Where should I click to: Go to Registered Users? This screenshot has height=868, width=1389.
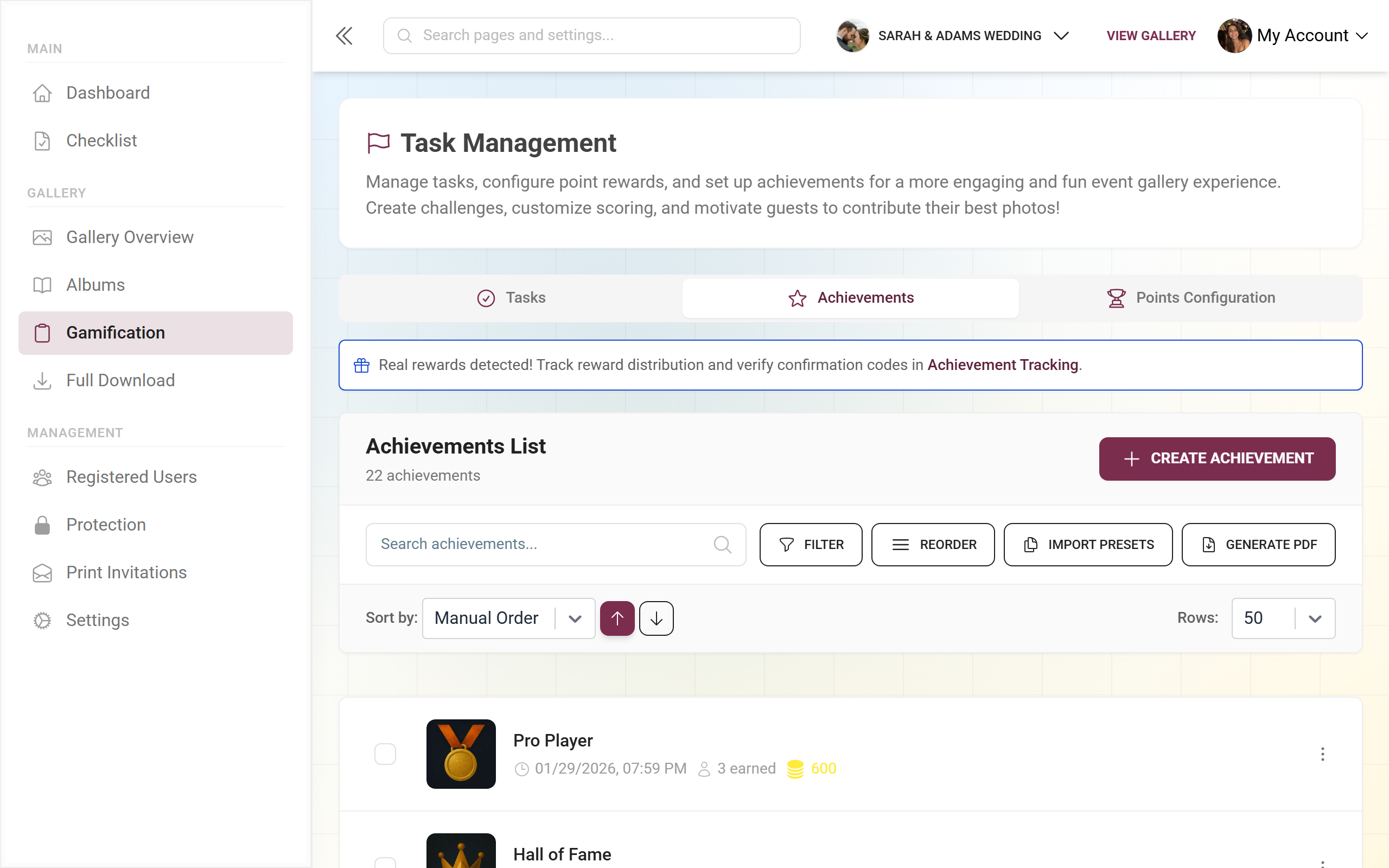coord(156,477)
